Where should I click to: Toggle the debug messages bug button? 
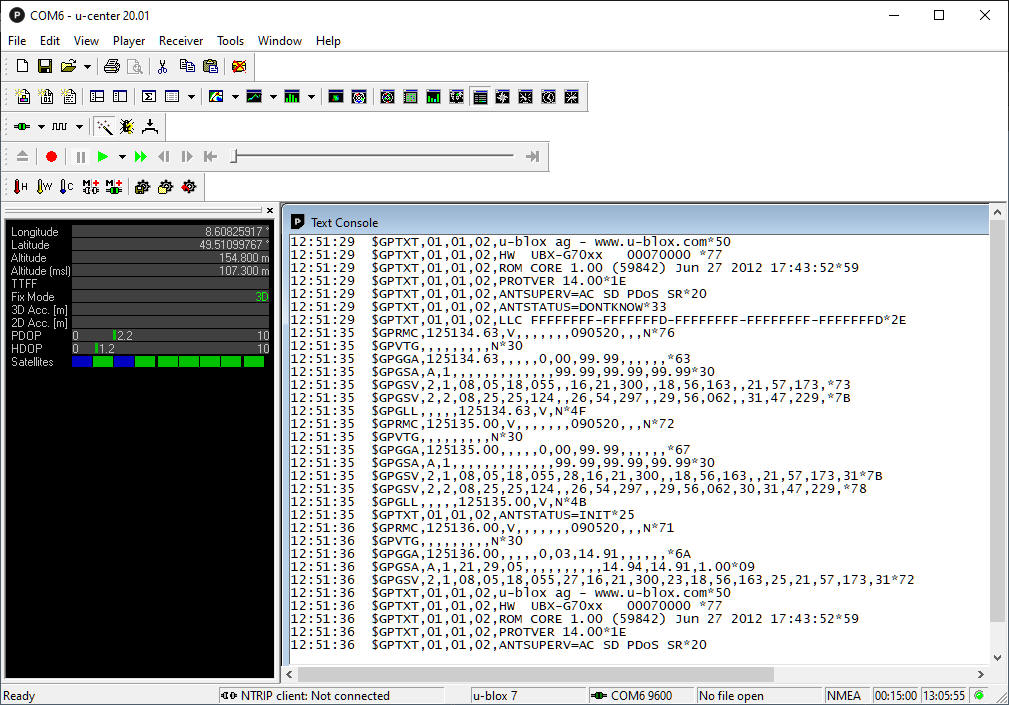pyautogui.click(x=127, y=127)
